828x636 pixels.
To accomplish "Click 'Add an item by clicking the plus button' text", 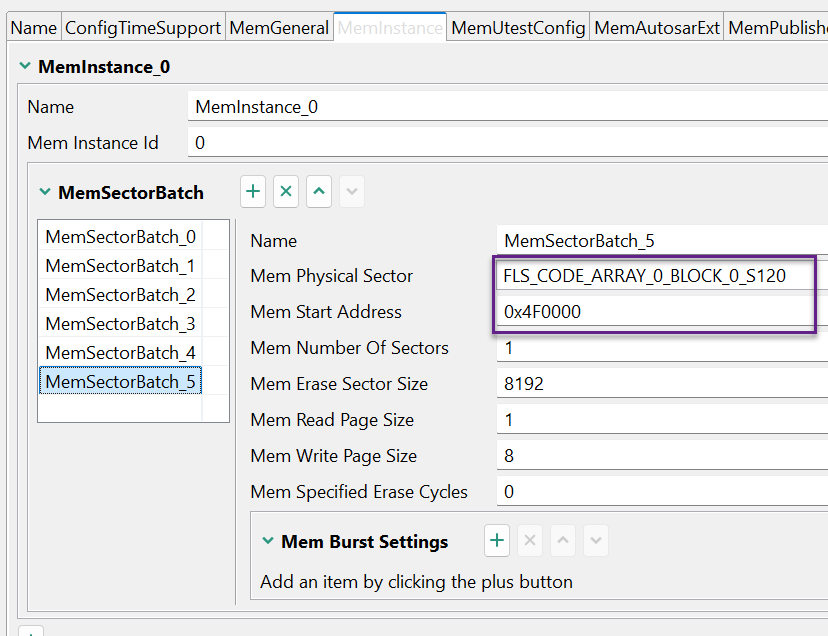I will point(416,582).
